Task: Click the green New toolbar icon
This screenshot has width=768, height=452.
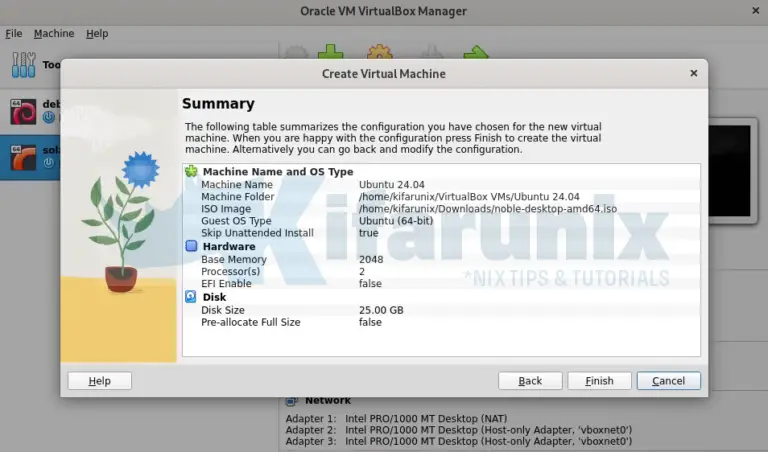Action: click(x=331, y=52)
